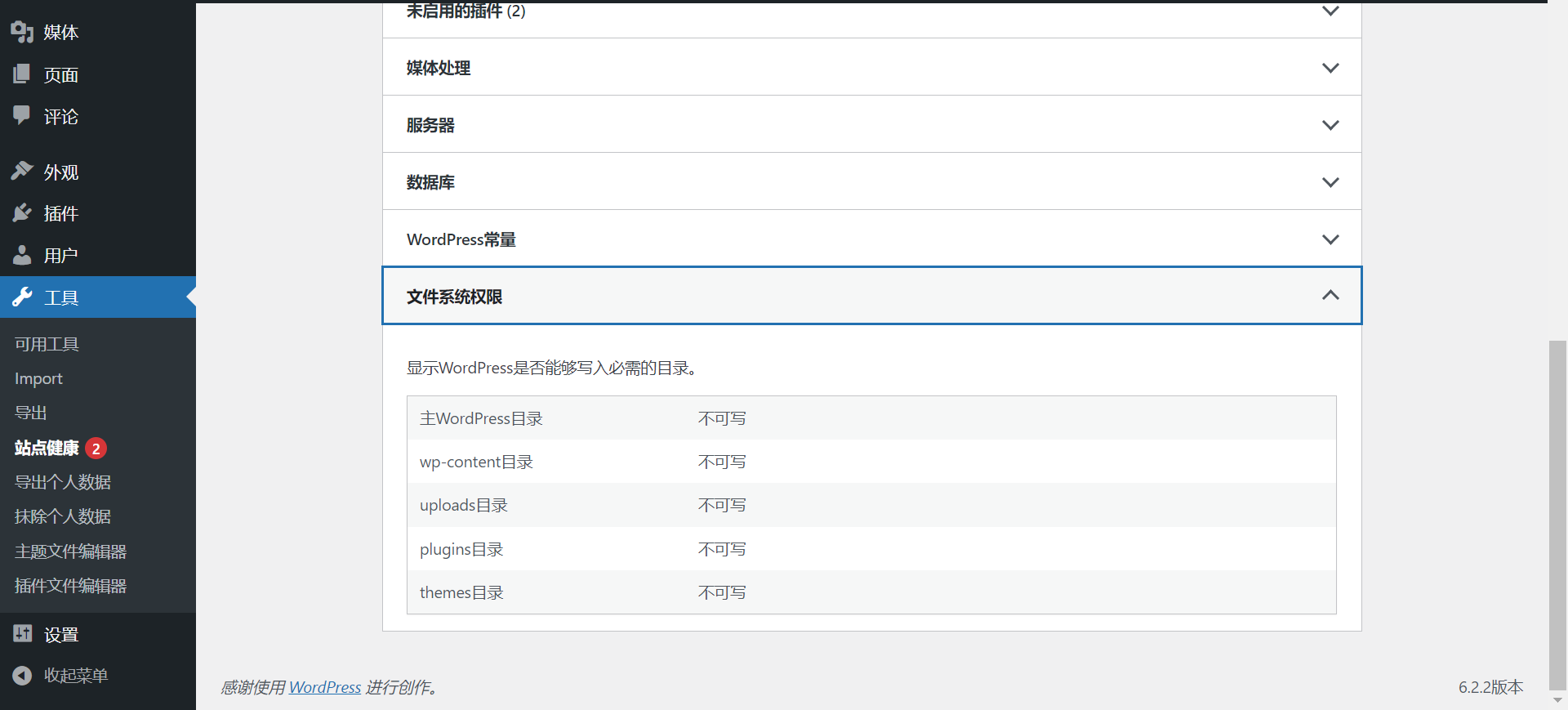Click 不可写 value for wp-content目录
This screenshot has height=710, width=1568.
tap(722, 462)
